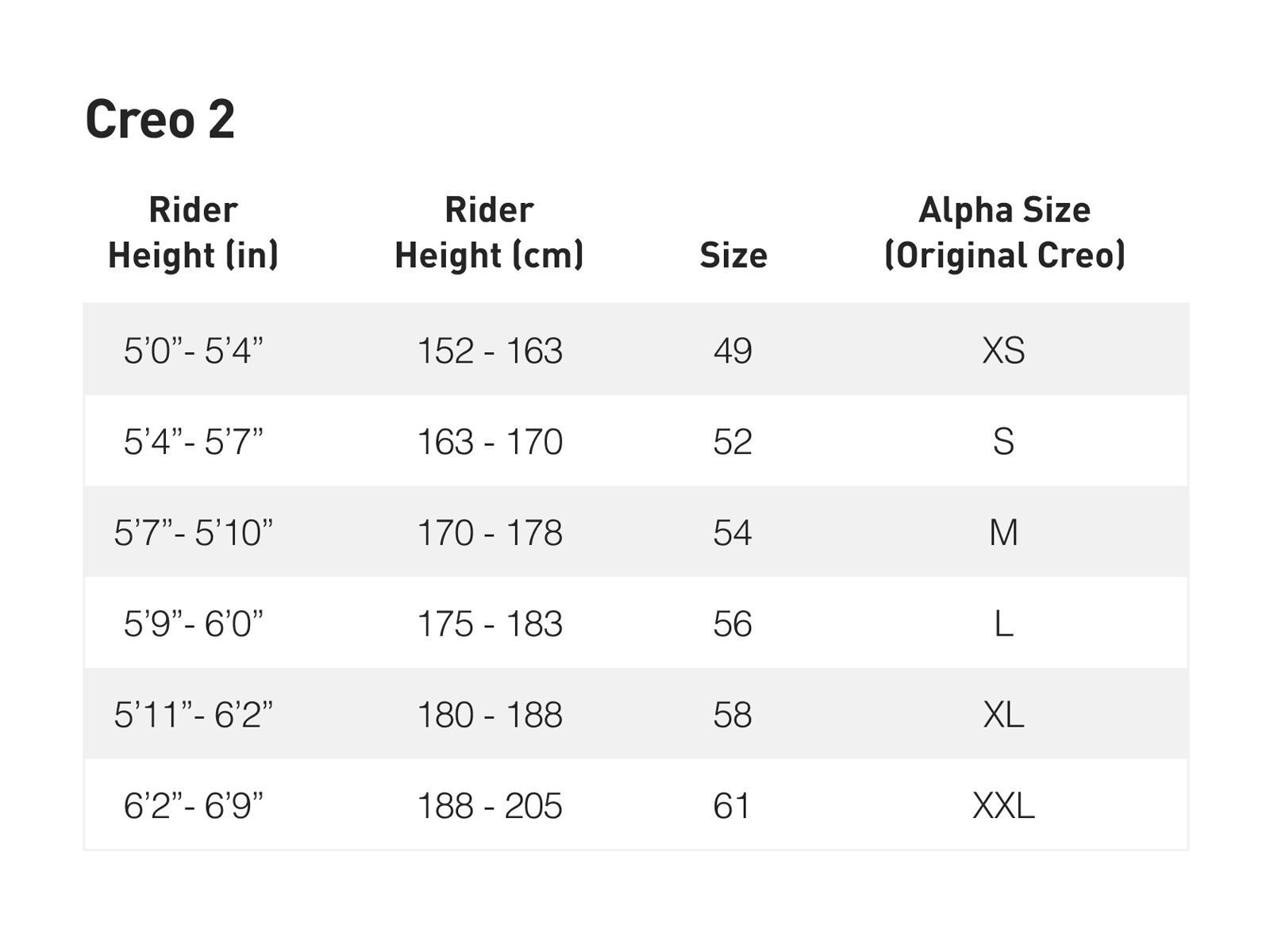Click the Rider Height (in) column header
Image resolution: width=1270 pixels, height=952 pixels.
tap(193, 232)
